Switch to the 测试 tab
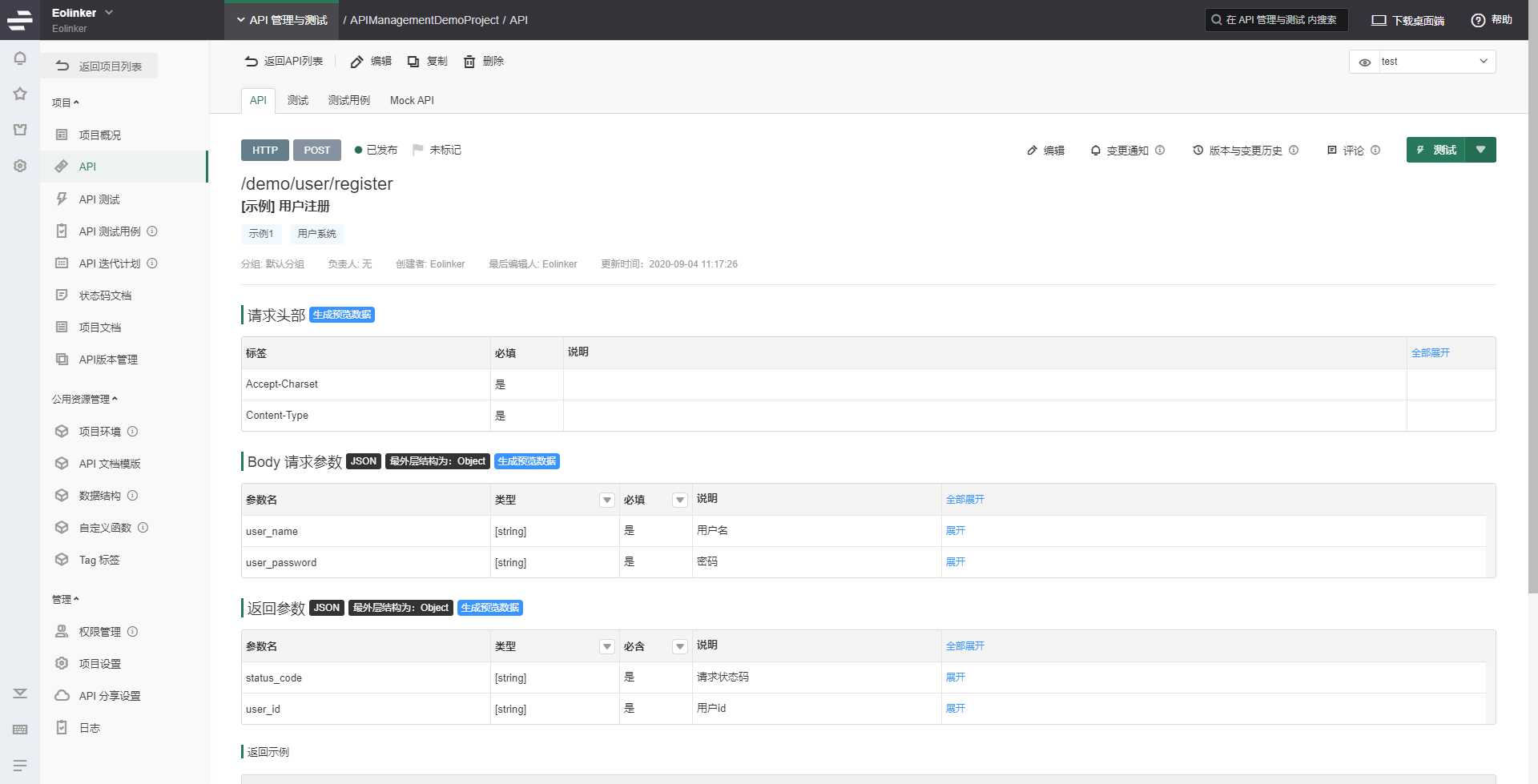The height and width of the screenshot is (784, 1538). (x=298, y=100)
